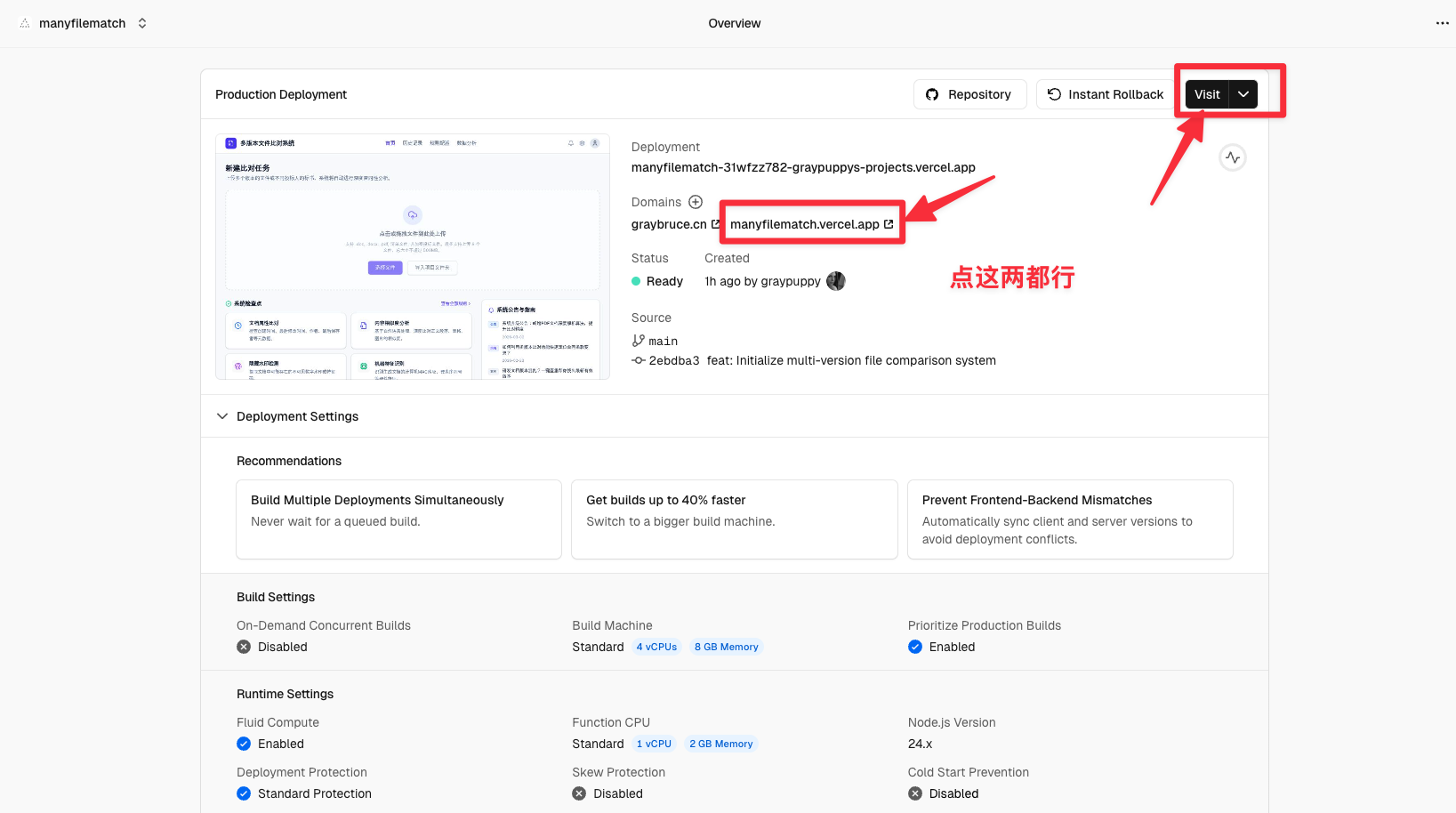This screenshot has height=813, width=1456.
Task: Click the three-dots more options menu
Action: click(1442, 23)
